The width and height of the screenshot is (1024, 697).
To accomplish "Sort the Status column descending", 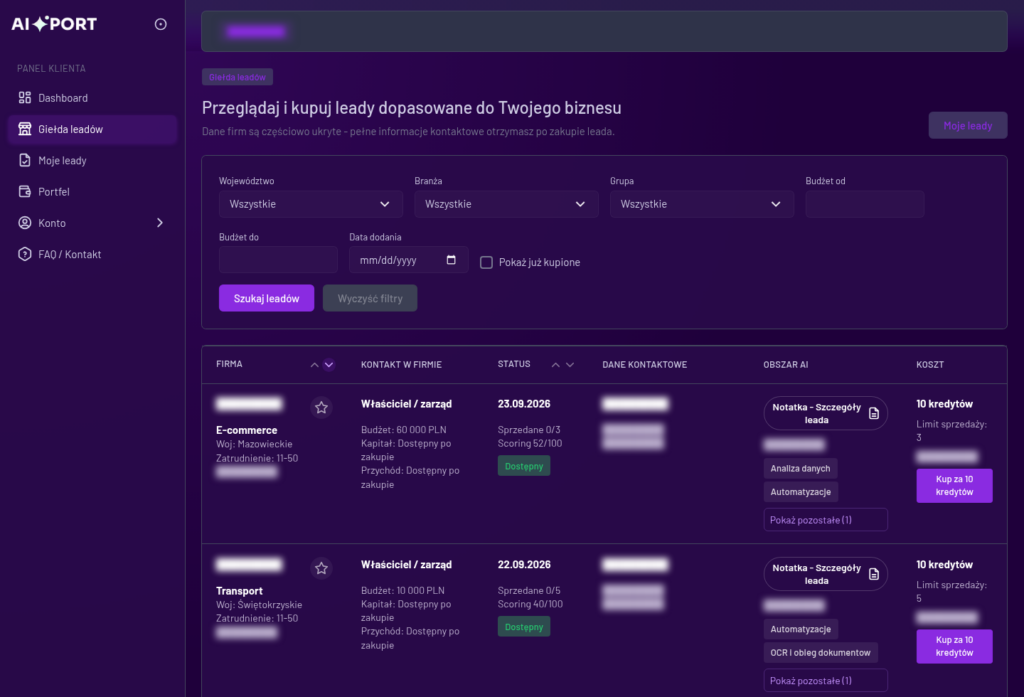I will tap(569, 365).
